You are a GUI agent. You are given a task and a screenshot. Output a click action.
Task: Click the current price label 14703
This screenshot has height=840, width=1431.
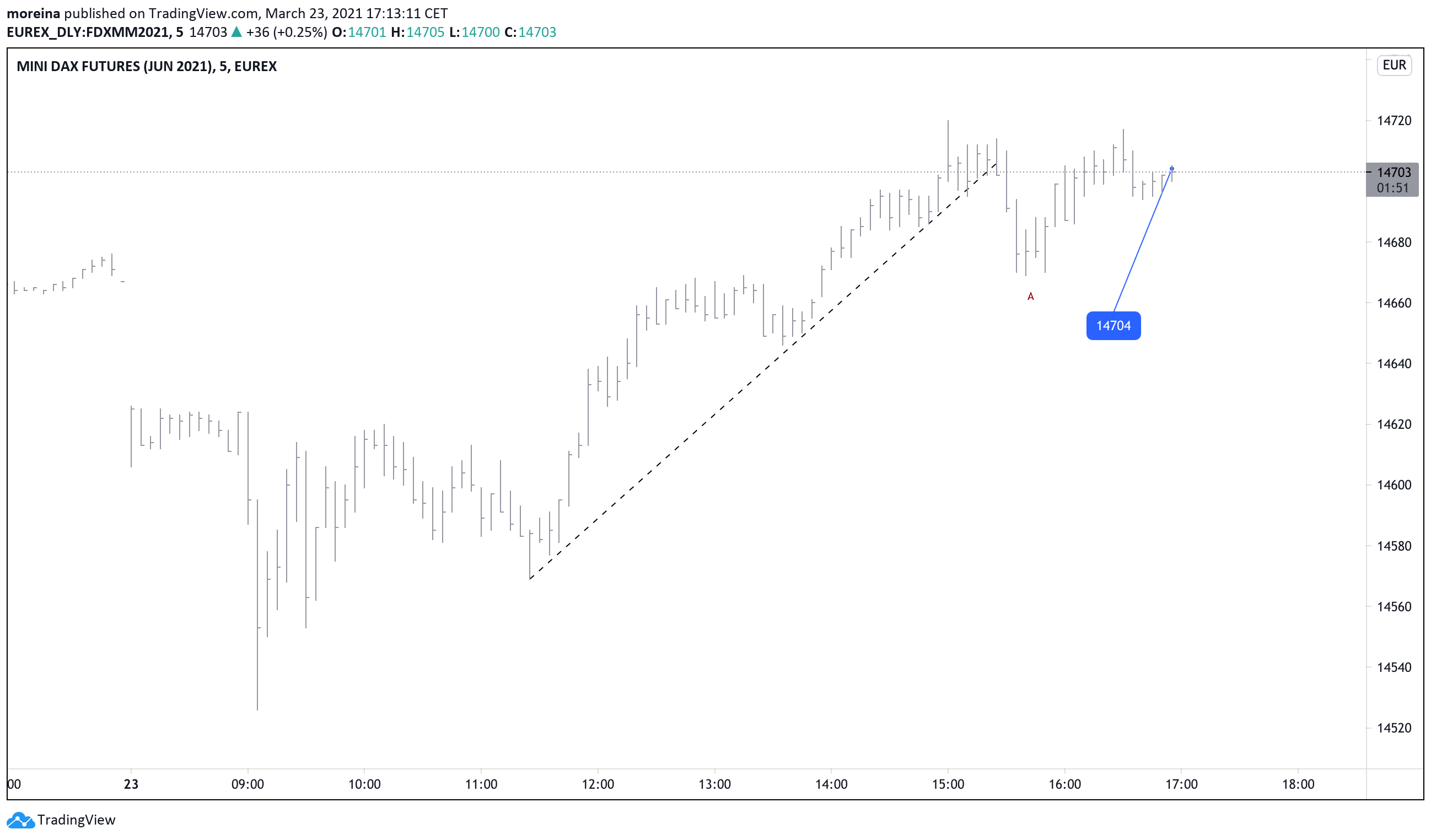(1394, 172)
